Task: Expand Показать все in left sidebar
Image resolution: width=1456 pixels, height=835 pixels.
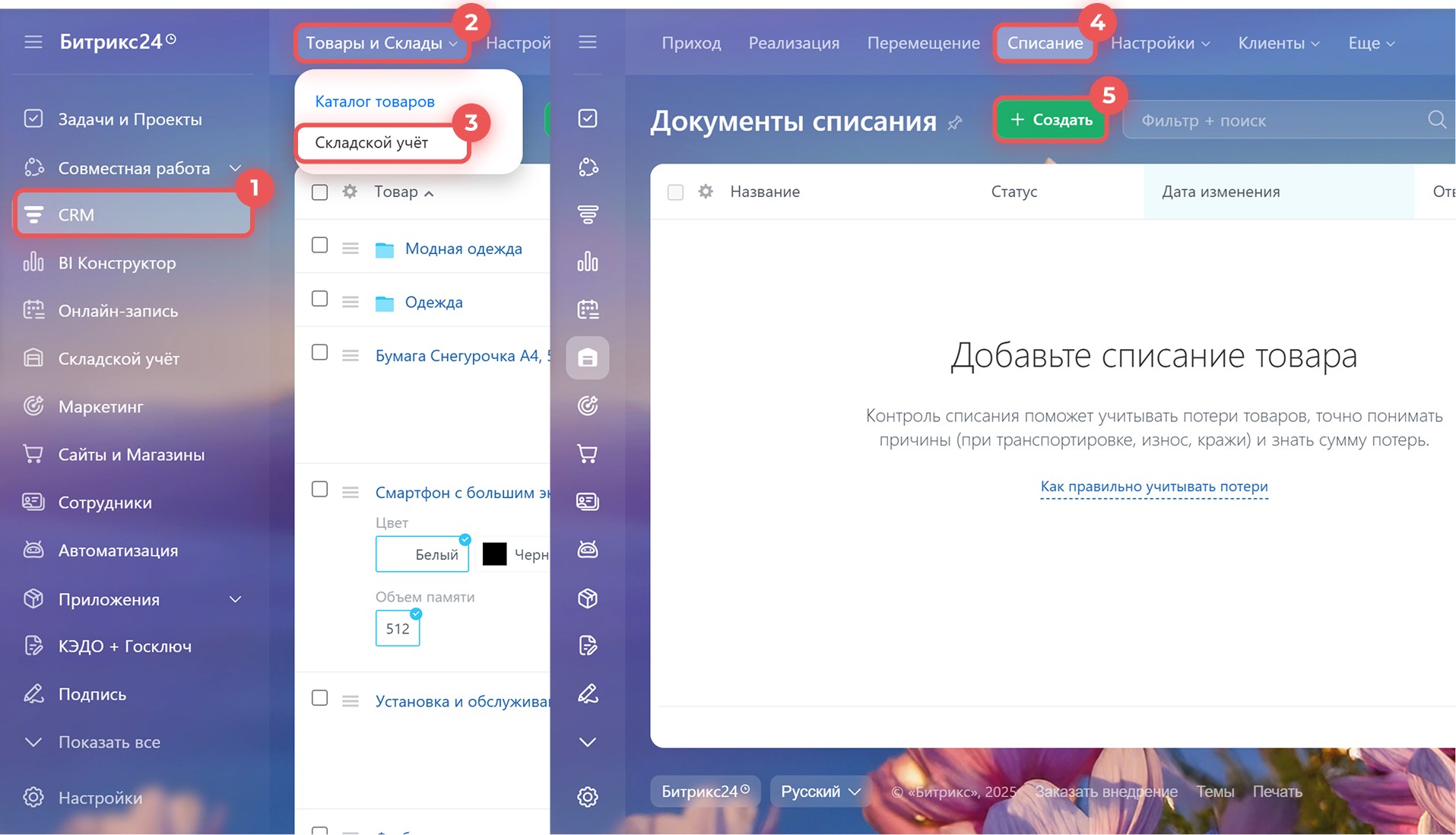Action: [x=93, y=742]
